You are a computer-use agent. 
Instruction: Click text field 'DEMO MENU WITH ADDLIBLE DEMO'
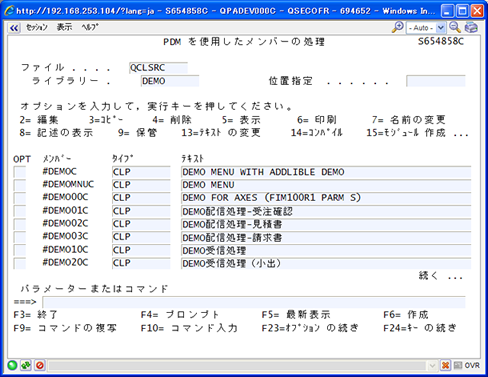click(326, 172)
